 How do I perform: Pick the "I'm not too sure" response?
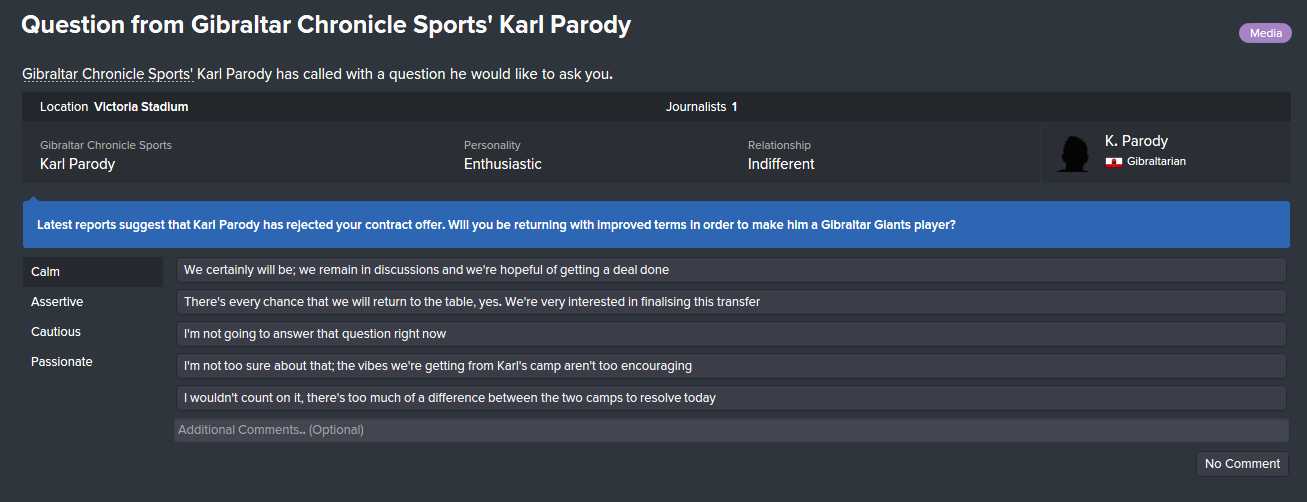[x=730, y=366]
